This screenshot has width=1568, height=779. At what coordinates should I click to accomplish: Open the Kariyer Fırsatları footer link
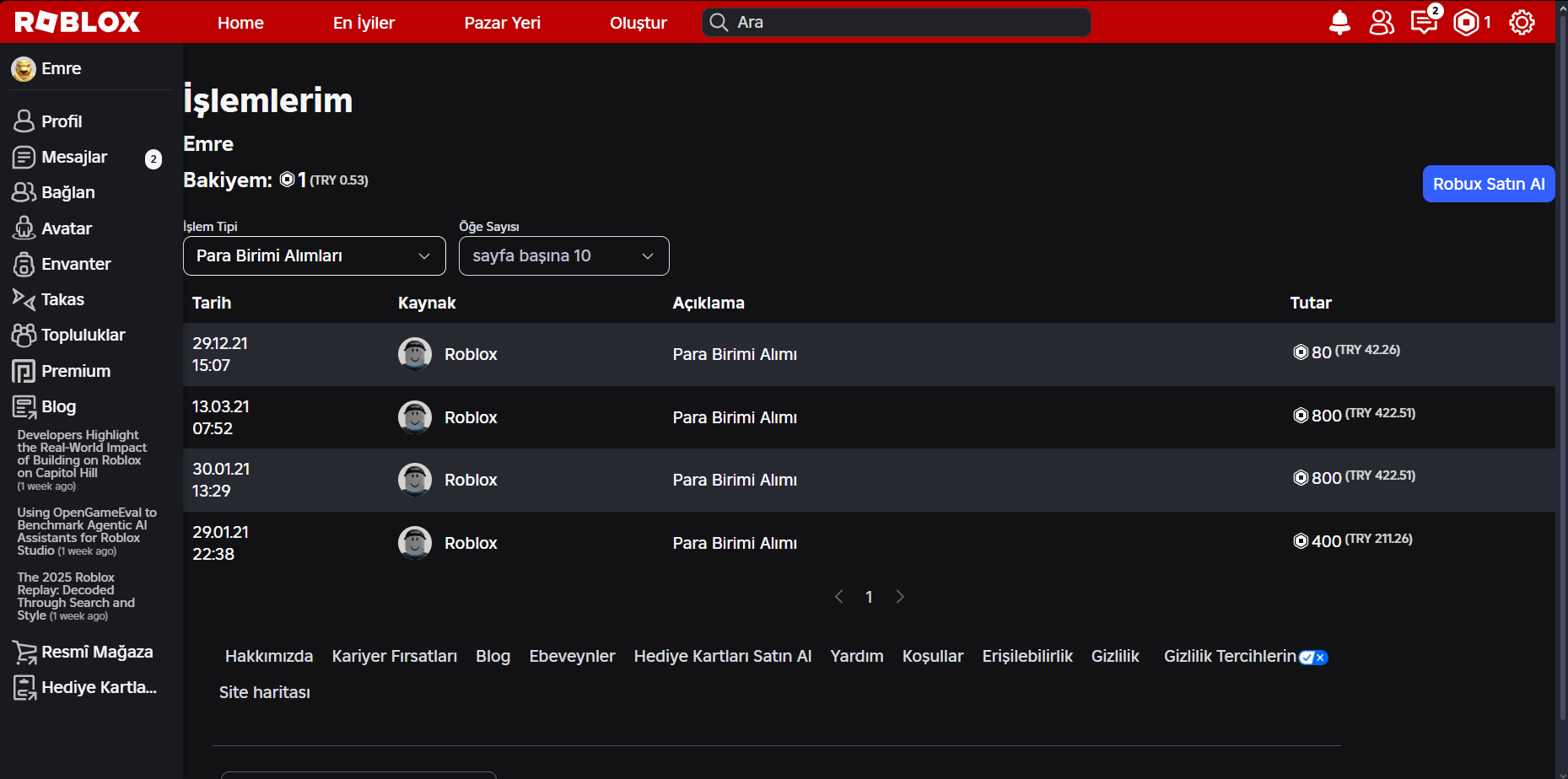click(395, 656)
